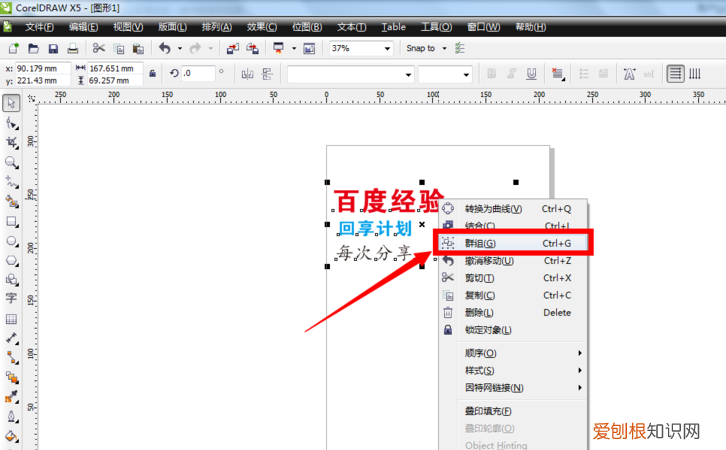The image size is (726, 450).
Task: Open the 效果(C) menu
Action: [262, 27]
